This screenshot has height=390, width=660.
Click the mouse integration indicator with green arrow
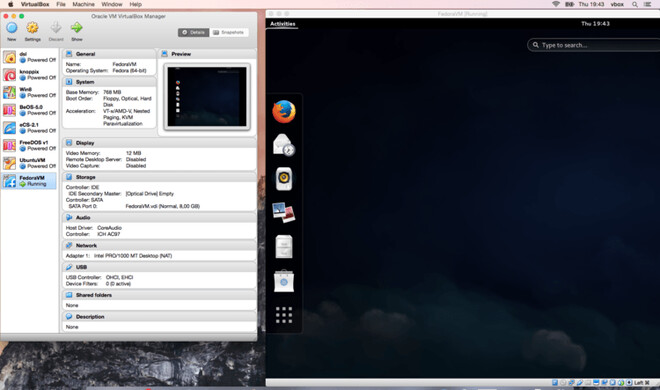coord(621,382)
